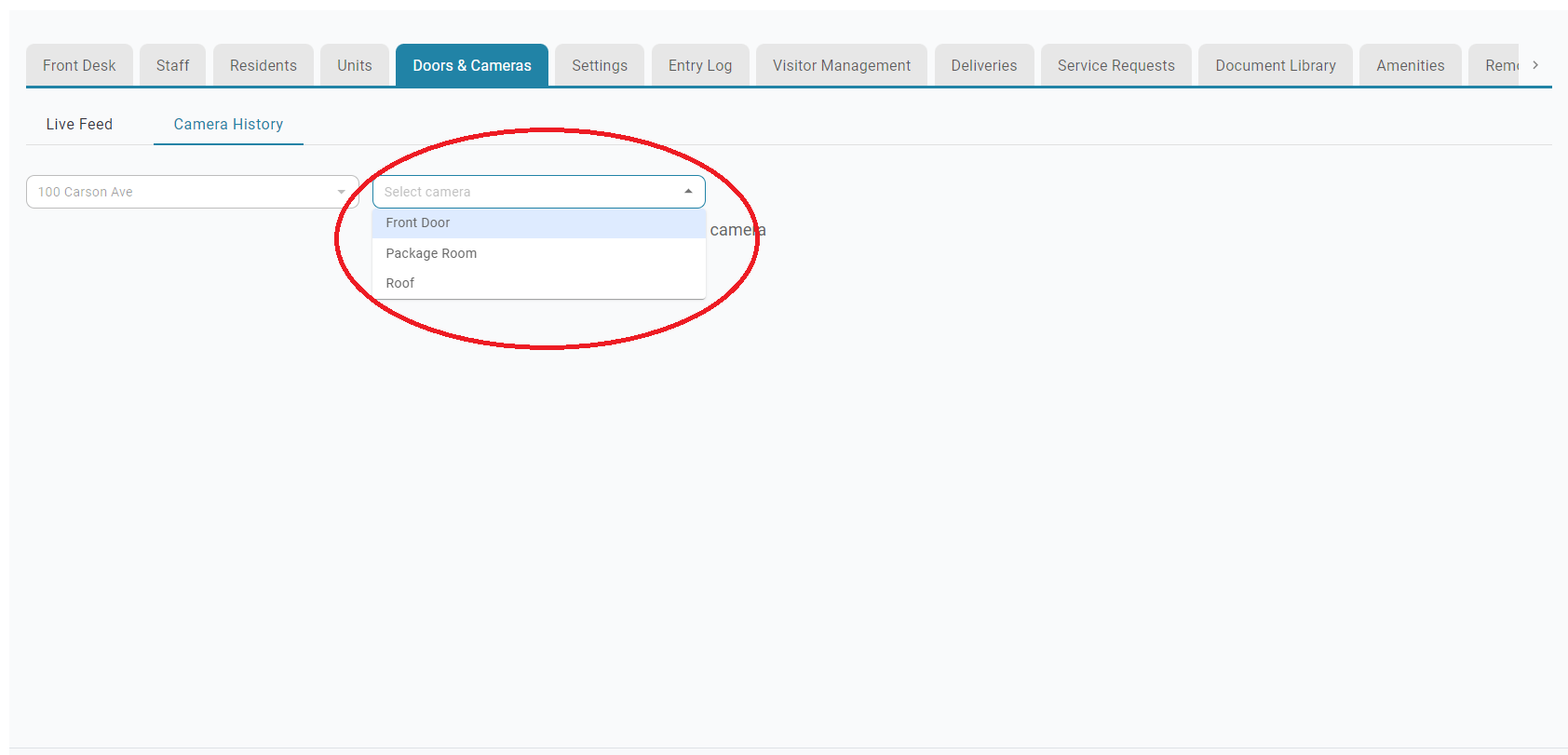The width and height of the screenshot is (1568, 755).
Task: Open the Visitor Management tab
Action: (841, 65)
